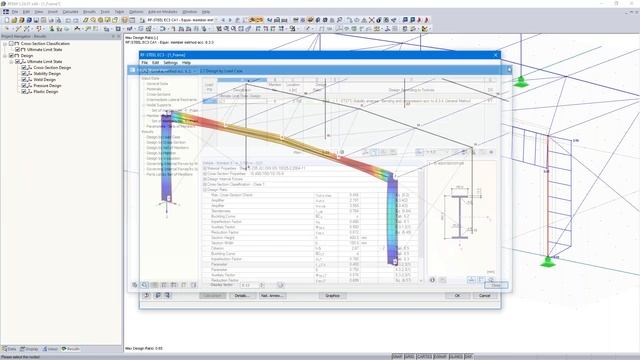
Task: Open Settings menu in RF-STEEL EC3 dialog
Action: tap(171, 63)
